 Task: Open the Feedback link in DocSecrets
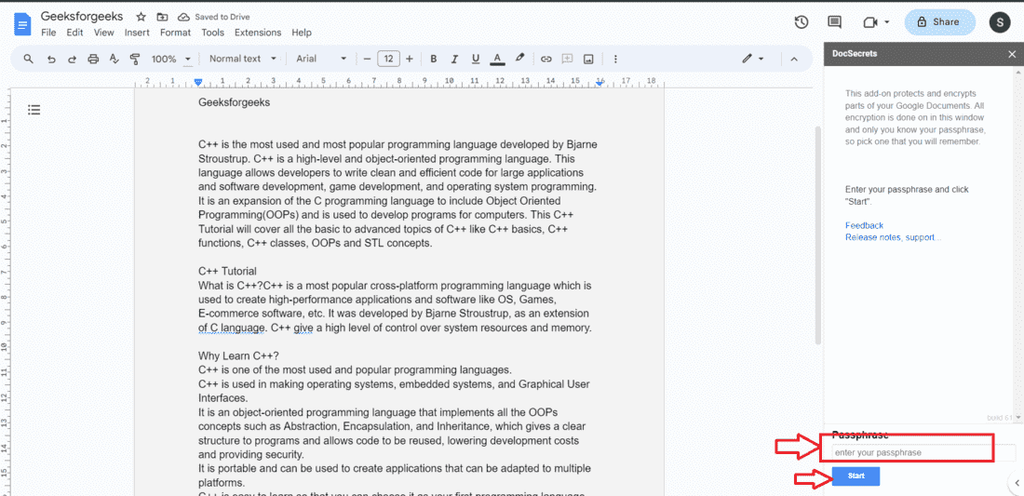(864, 226)
